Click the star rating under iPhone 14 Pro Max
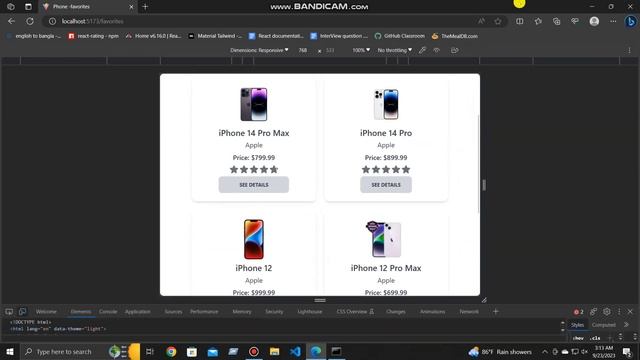Image resolution: width=640 pixels, height=360 pixels. pos(253,169)
